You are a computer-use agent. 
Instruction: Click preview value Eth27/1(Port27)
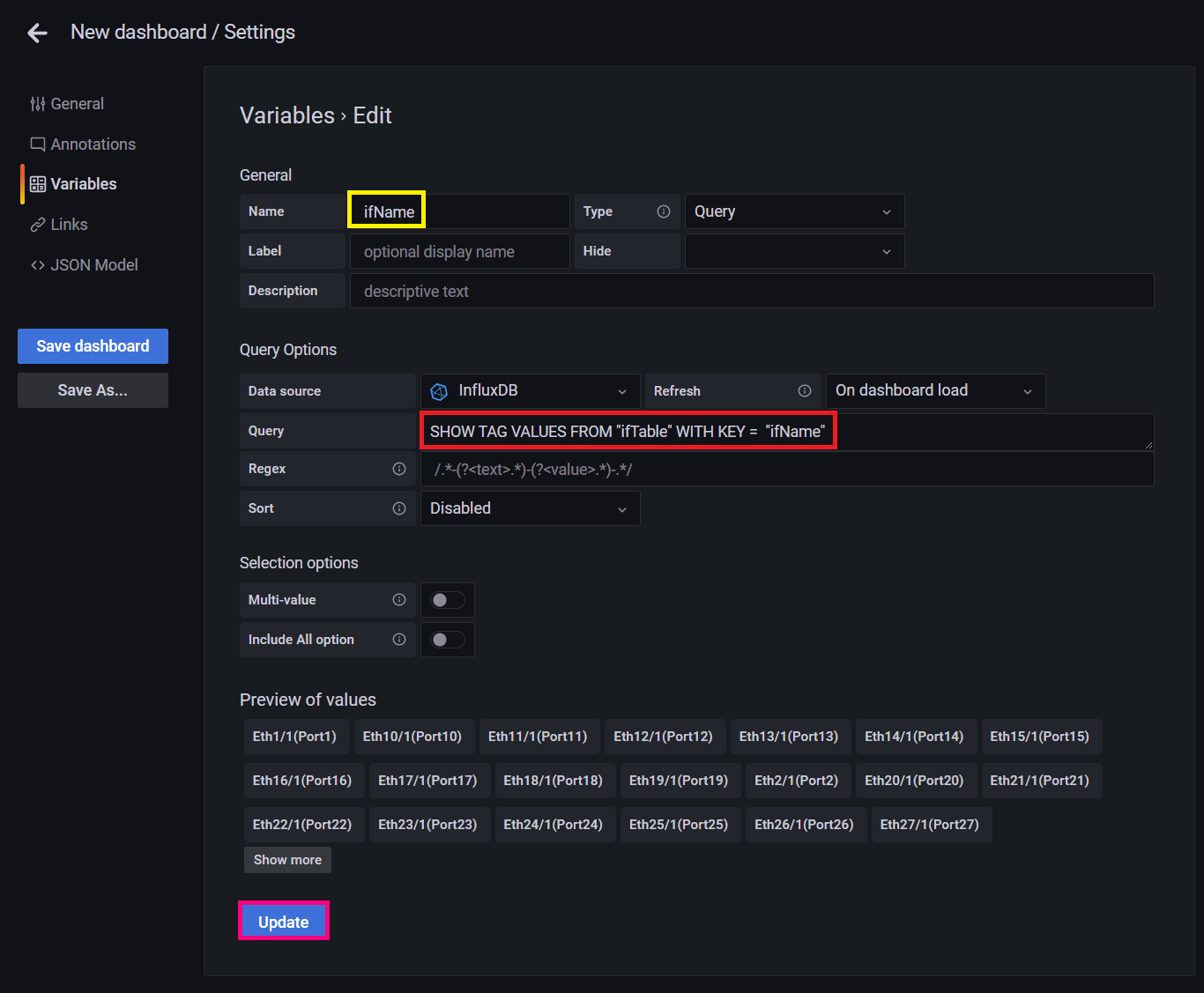point(930,825)
